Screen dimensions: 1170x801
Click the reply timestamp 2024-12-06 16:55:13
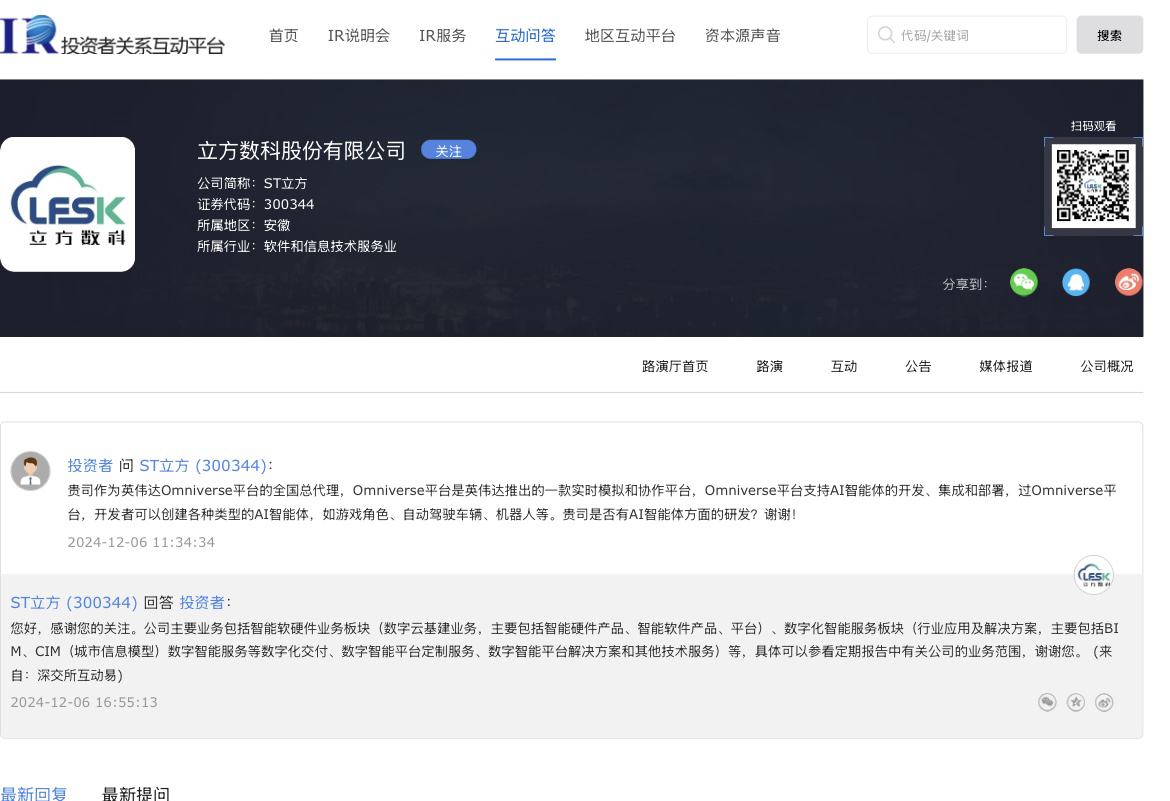[x=84, y=702]
